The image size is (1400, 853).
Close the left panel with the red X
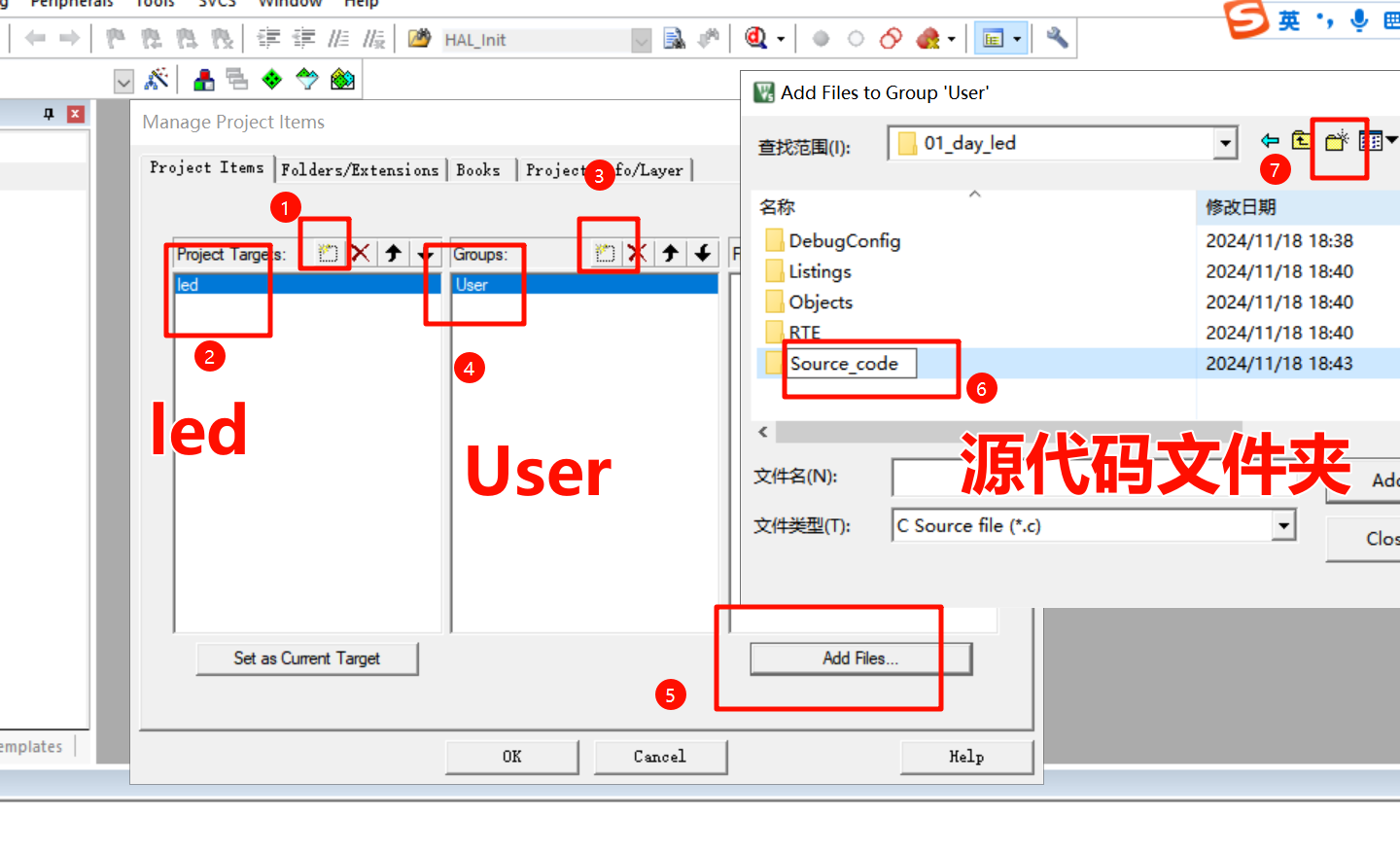point(75,114)
